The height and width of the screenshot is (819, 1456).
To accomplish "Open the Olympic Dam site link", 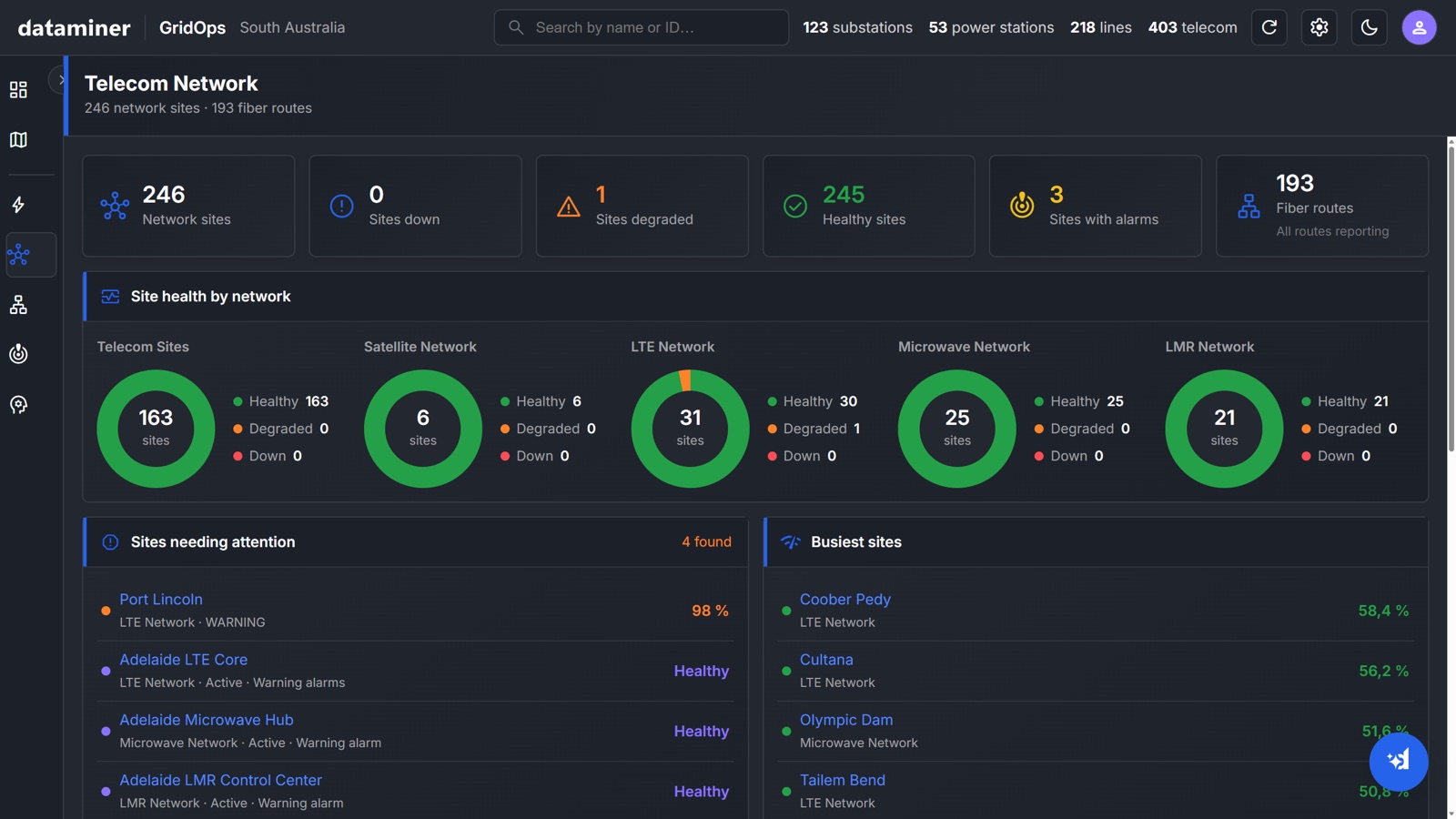I will pos(846,719).
